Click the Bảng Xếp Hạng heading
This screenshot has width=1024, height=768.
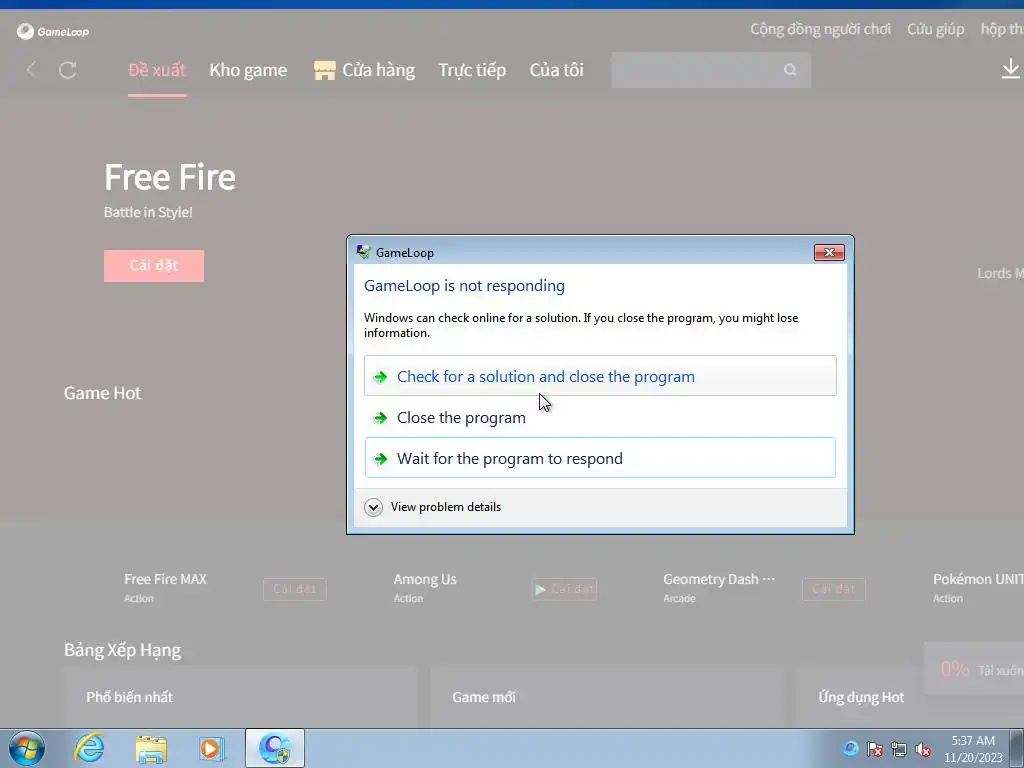[x=123, y=650]
